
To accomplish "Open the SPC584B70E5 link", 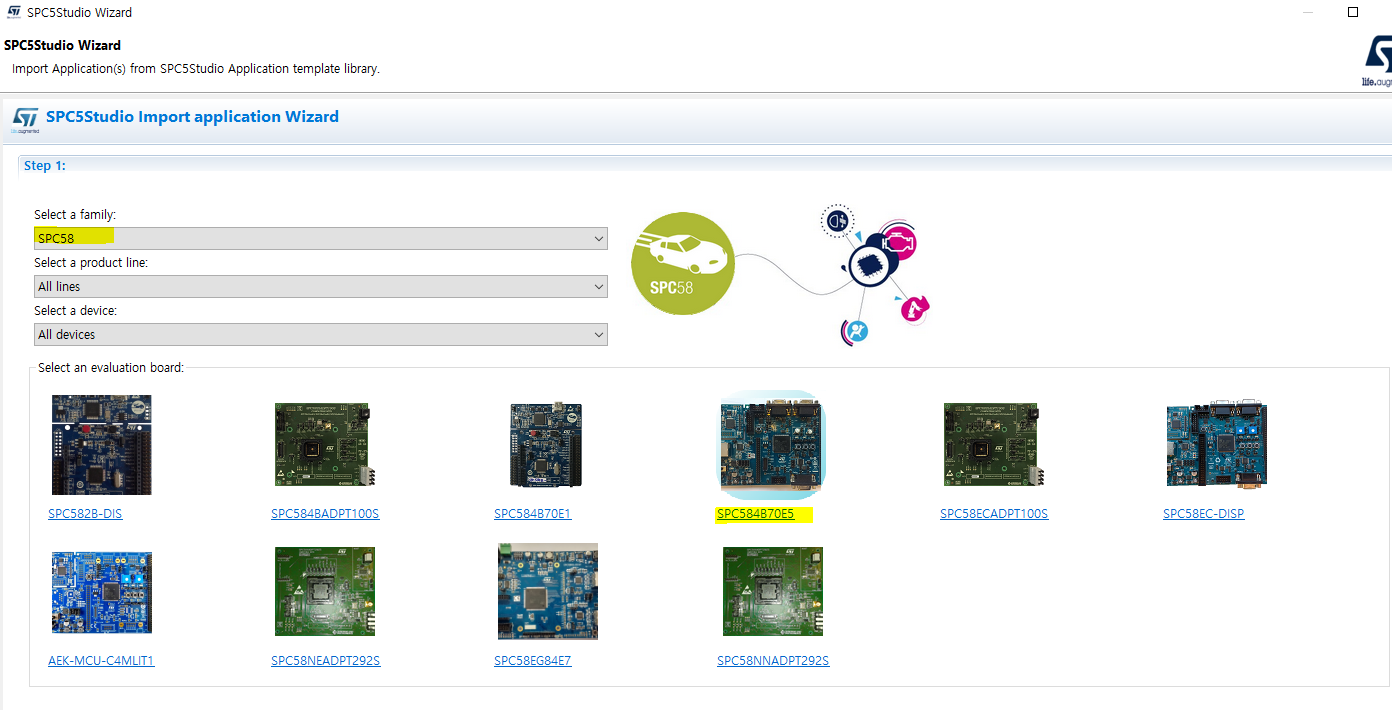I will pos(756,514).
